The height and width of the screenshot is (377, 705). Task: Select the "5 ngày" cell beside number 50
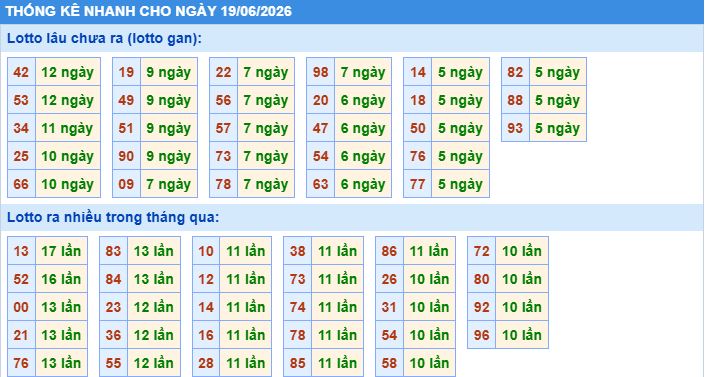(x=460, y=128)
